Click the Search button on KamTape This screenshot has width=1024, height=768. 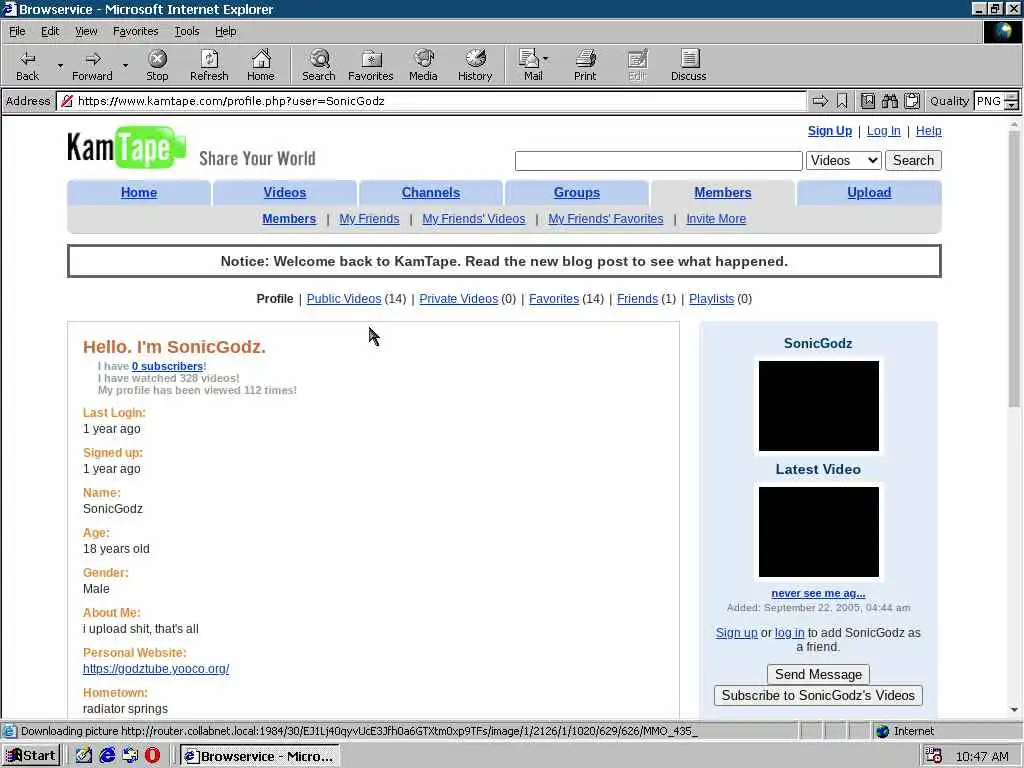913,161
